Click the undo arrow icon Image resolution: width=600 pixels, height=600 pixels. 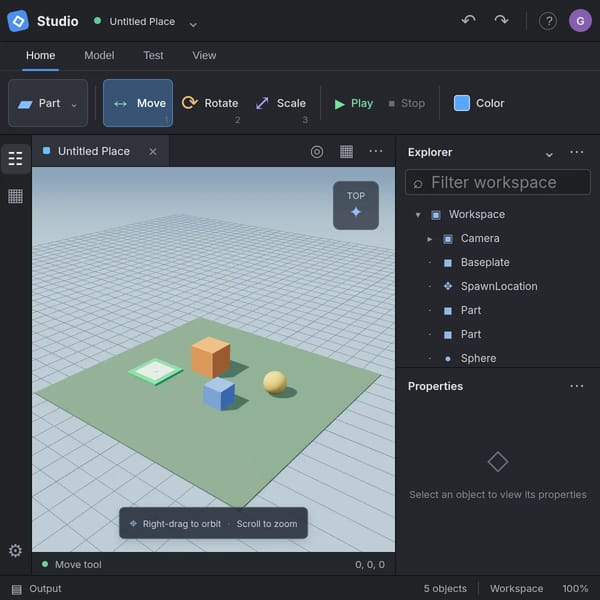[468, 20]
